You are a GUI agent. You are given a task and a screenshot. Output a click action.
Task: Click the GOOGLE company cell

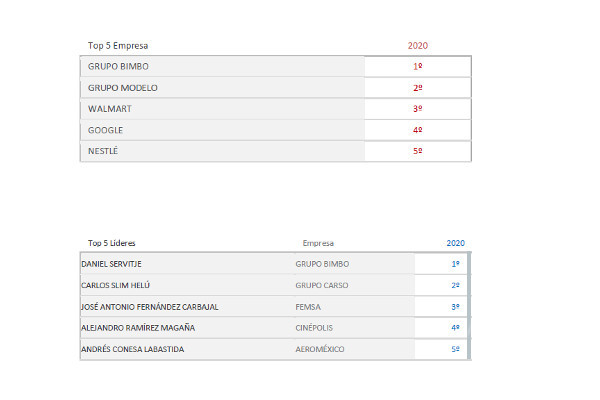222,130
